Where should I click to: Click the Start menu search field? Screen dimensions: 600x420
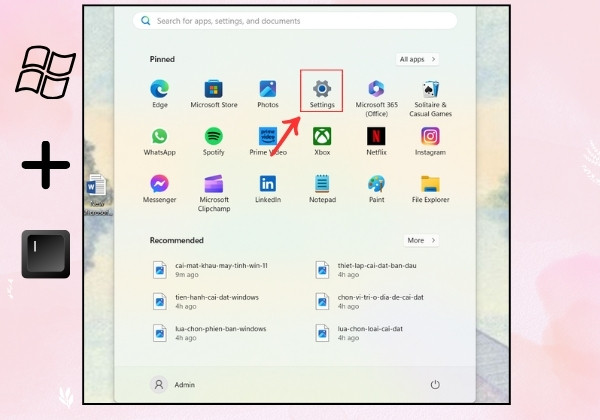295,21
